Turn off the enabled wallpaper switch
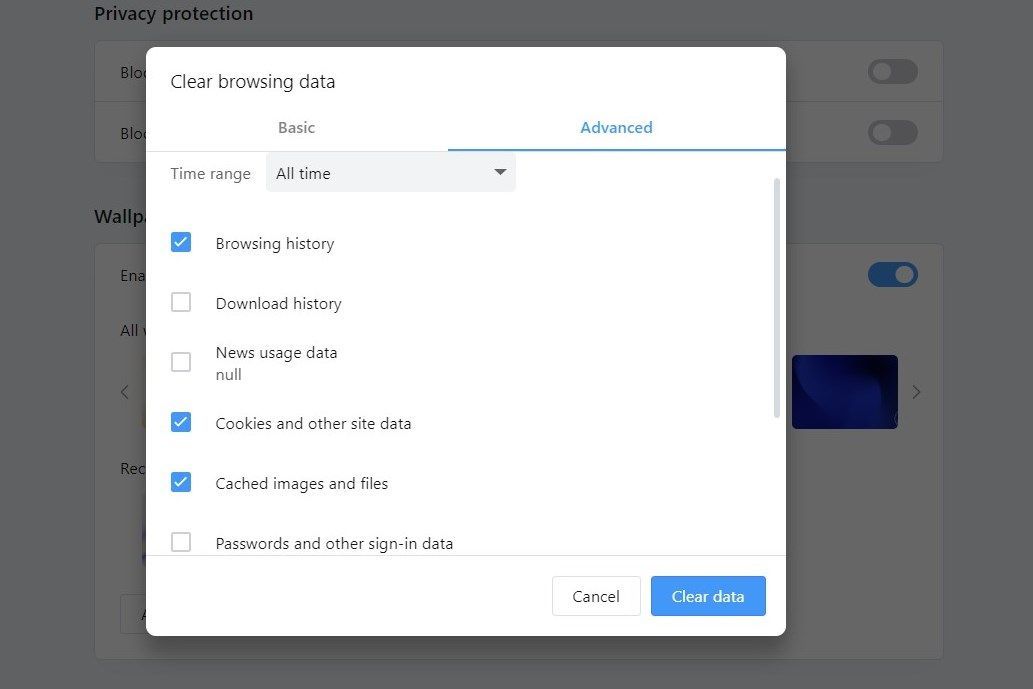 892,275
